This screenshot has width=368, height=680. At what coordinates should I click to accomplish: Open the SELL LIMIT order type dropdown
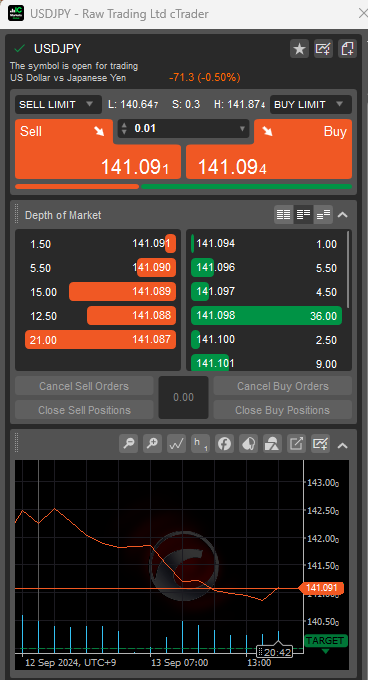pyautogui.click(x=59, y=105)
